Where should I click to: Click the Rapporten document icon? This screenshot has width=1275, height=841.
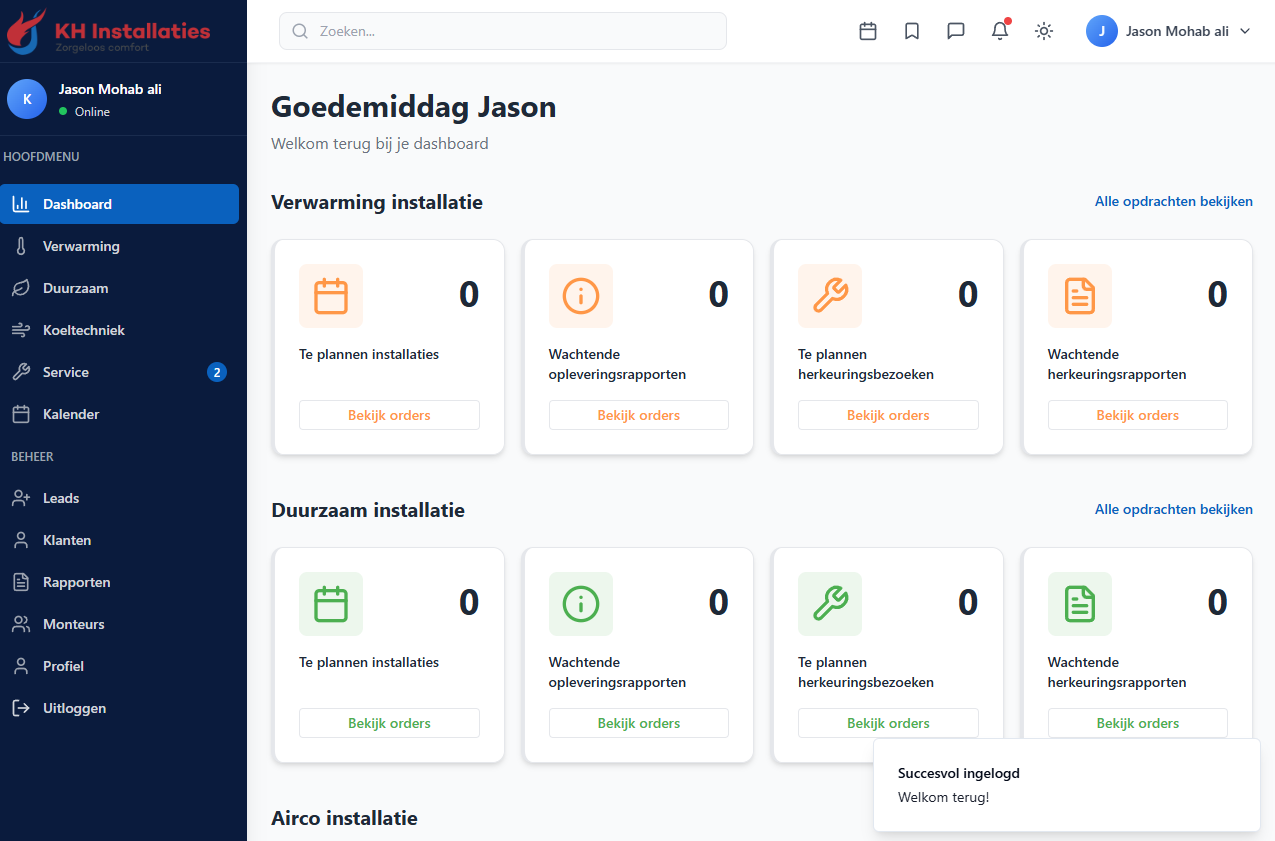(22, 581)
